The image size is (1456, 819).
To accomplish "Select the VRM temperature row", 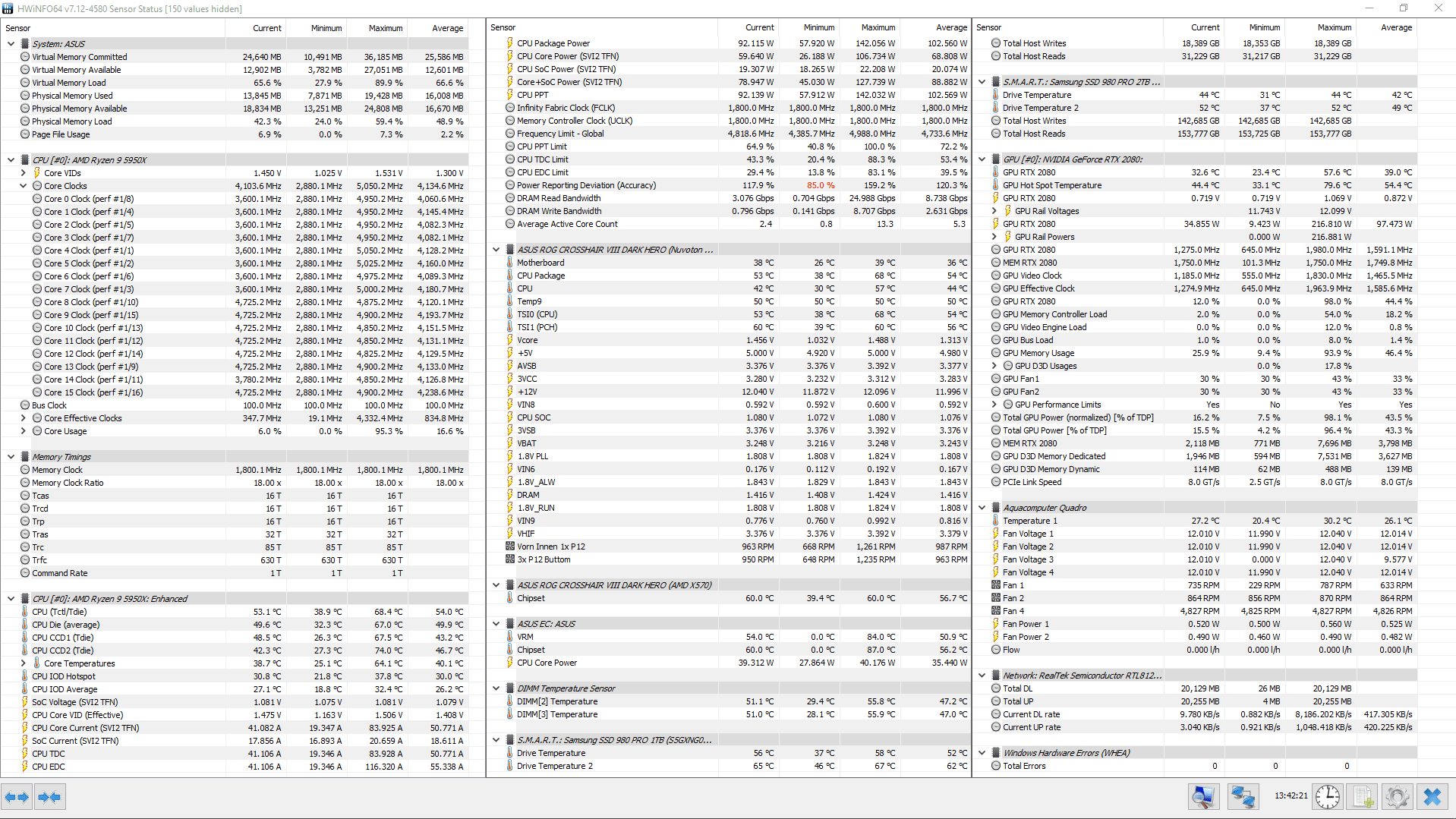I will 729,637.
